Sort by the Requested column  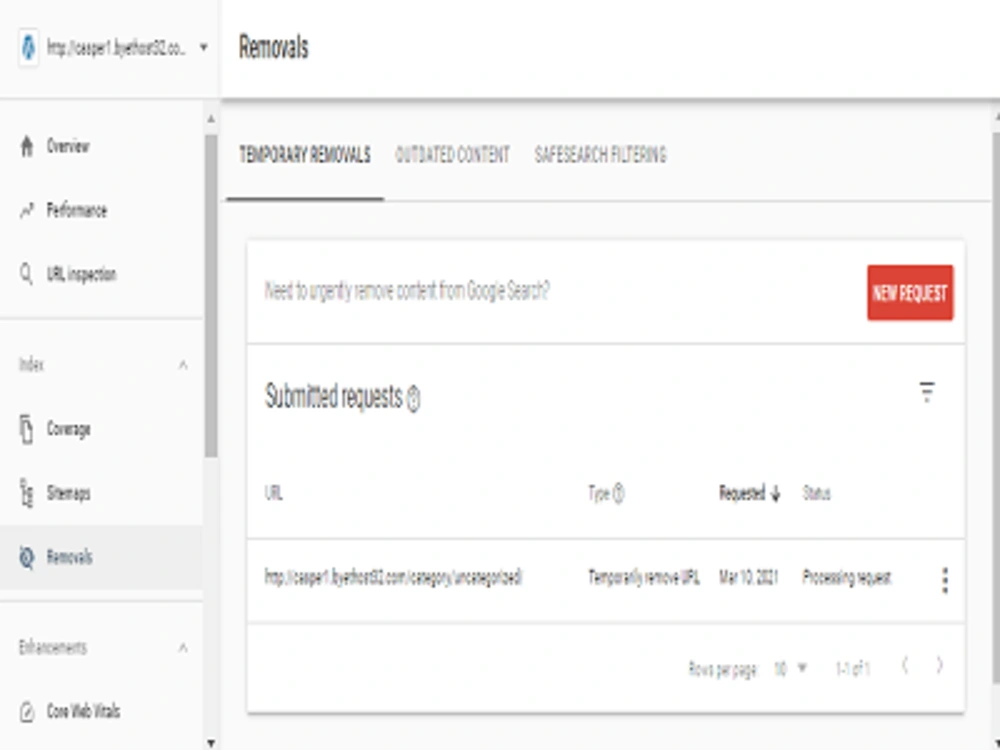(742, 493)
